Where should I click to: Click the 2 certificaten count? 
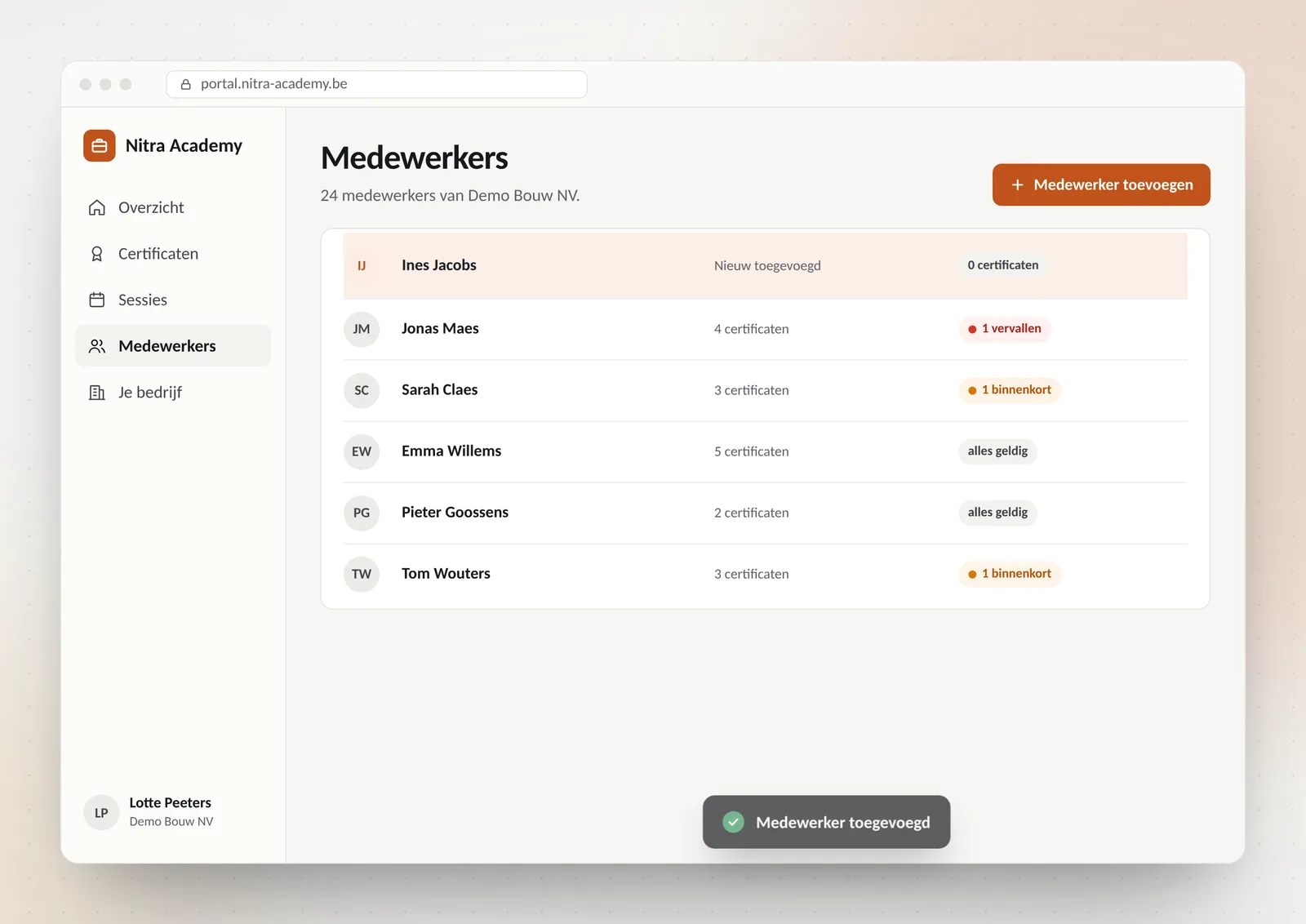(x=751, y=513)
